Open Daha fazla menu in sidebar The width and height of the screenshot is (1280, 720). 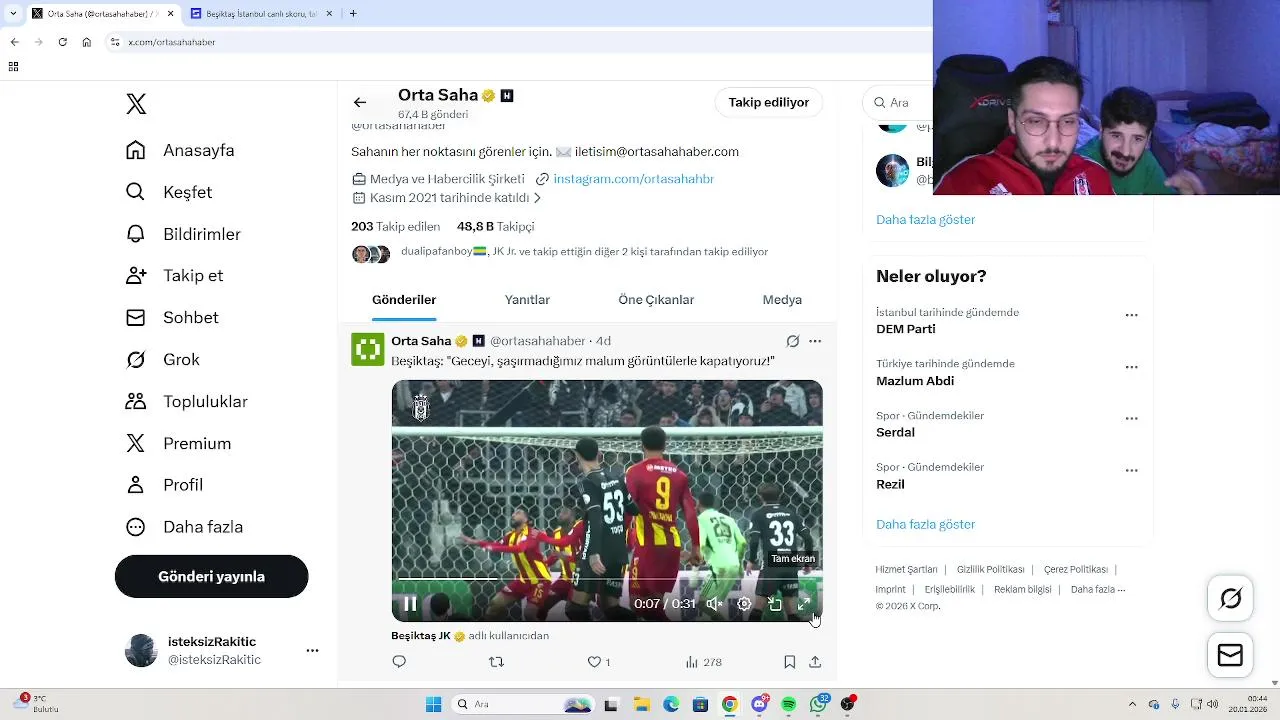click(x=184, y=527)
